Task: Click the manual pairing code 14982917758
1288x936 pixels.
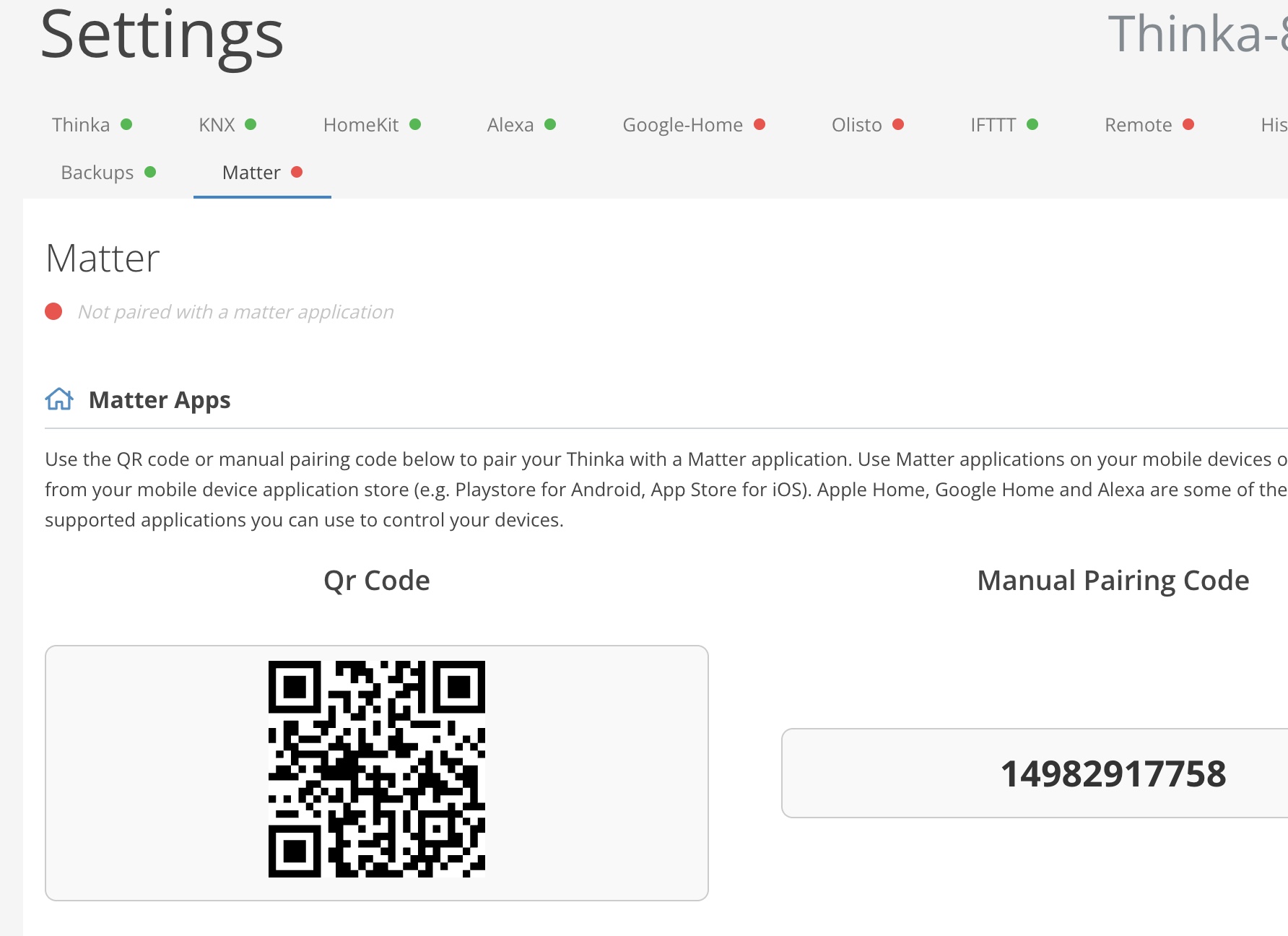Action: pyautogui.click(x=1113, y=774)
